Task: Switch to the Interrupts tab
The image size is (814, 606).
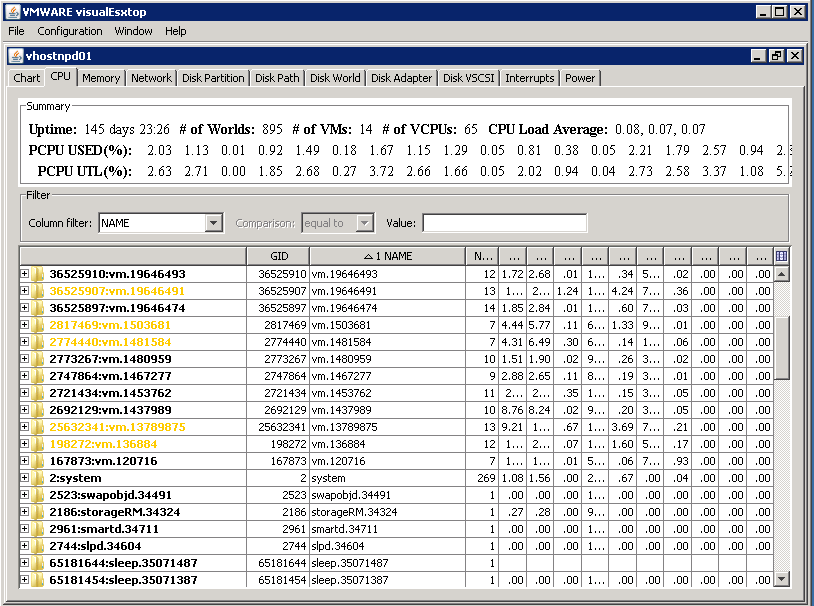Action: coord(530,78)
